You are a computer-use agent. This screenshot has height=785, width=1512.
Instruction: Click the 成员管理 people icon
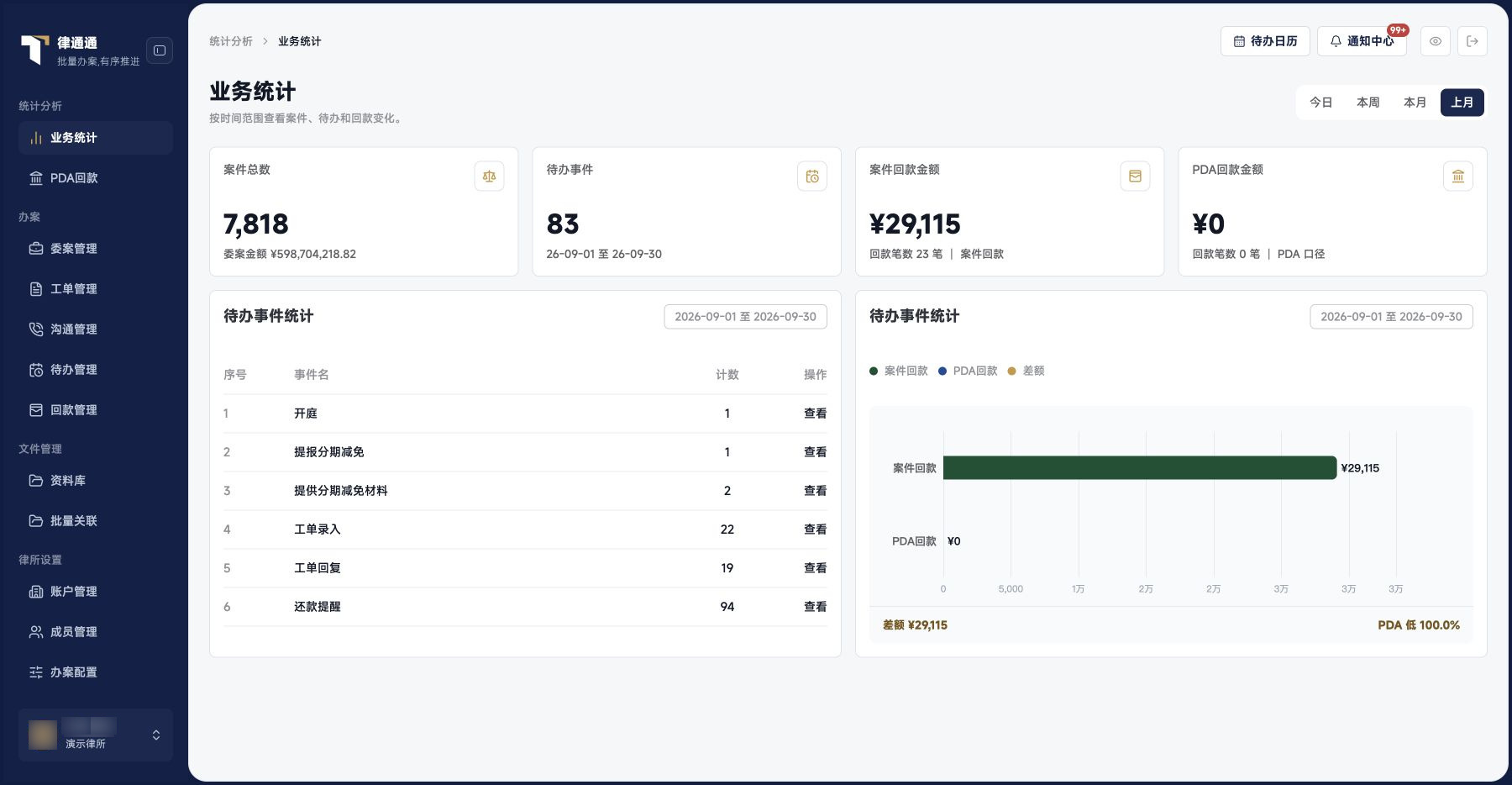[x=36, y=632]
